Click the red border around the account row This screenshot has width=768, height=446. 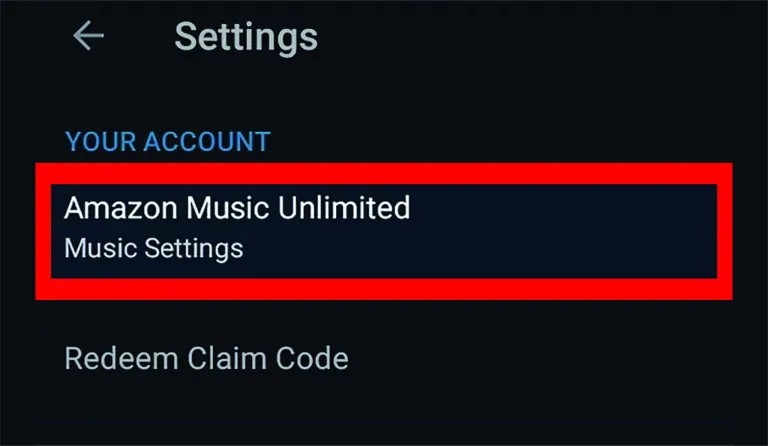pos(384,174)
